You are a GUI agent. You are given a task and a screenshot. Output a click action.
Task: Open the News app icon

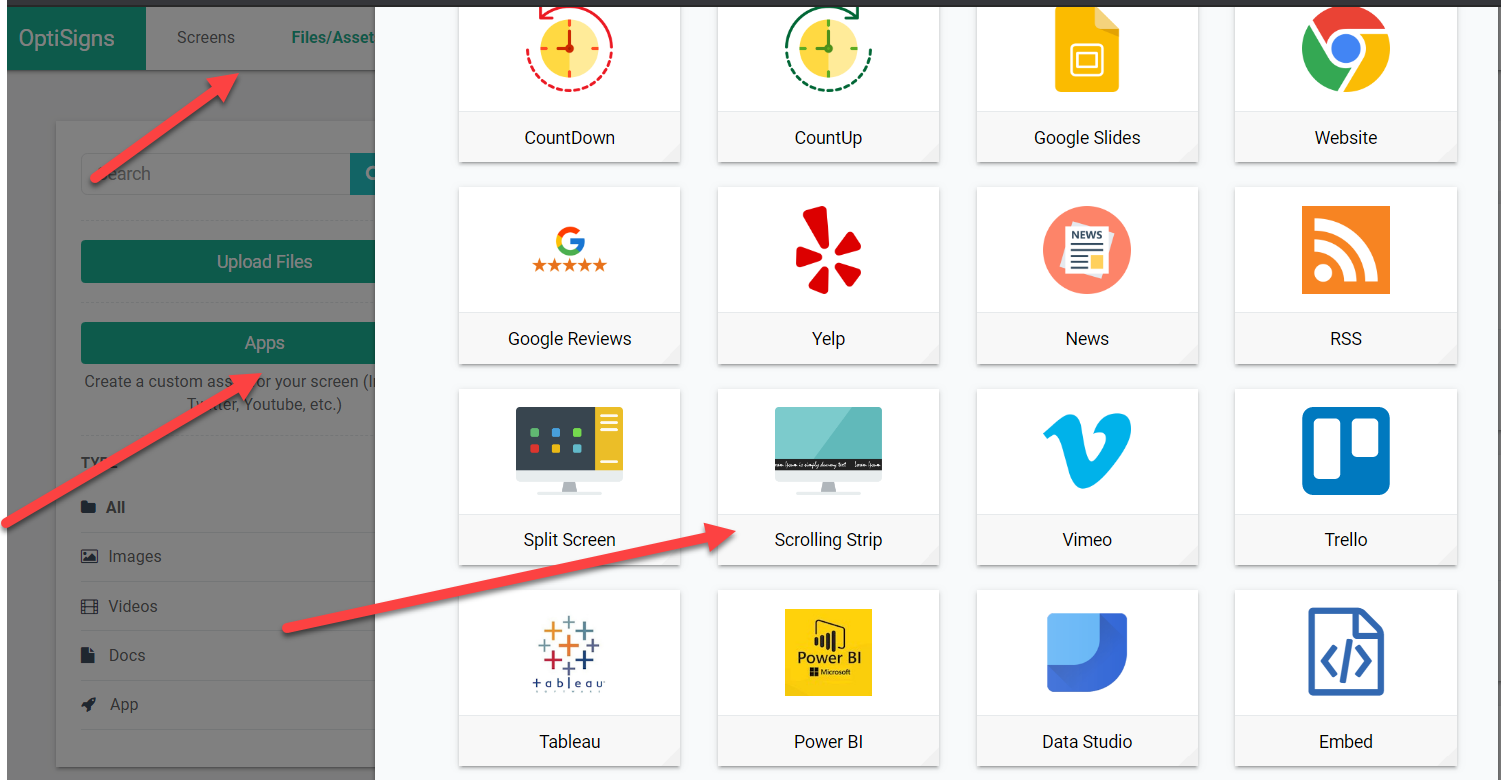click(x=1086, y=251)
